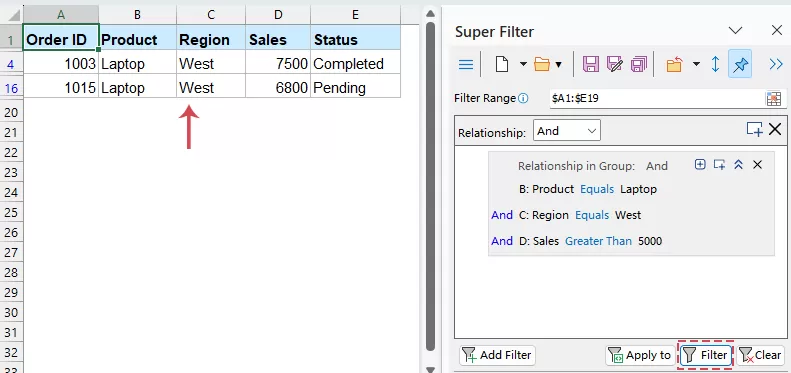Delete all groups with large X icon
This screenshot has width=791, height=373.
[775, 129]
